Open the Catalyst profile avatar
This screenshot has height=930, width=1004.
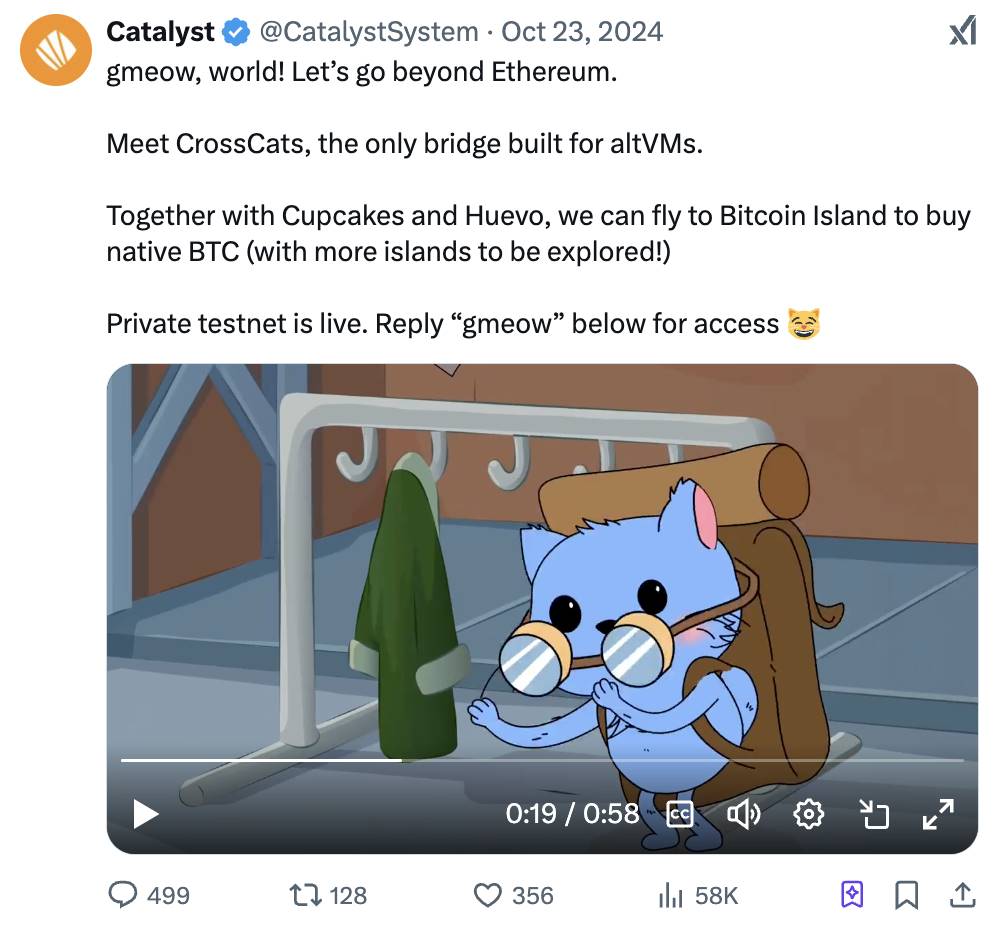(x=56, y=50)
